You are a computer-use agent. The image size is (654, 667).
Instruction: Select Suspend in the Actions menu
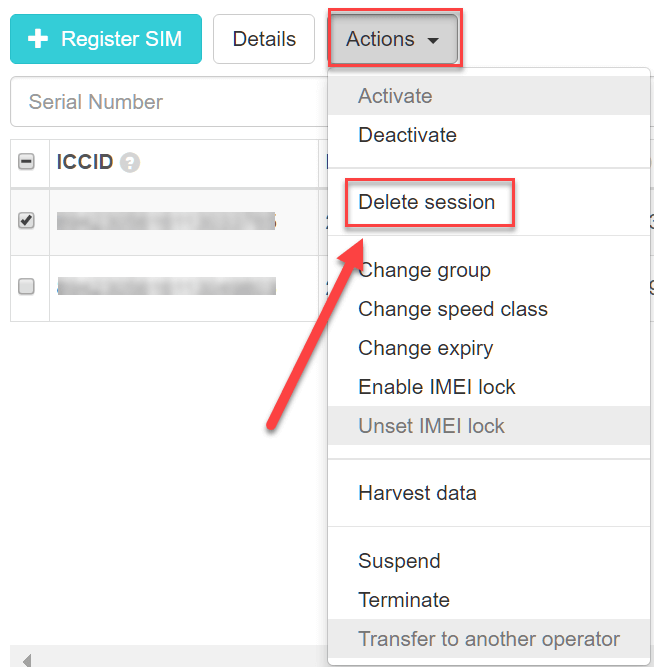pos(399,561)
